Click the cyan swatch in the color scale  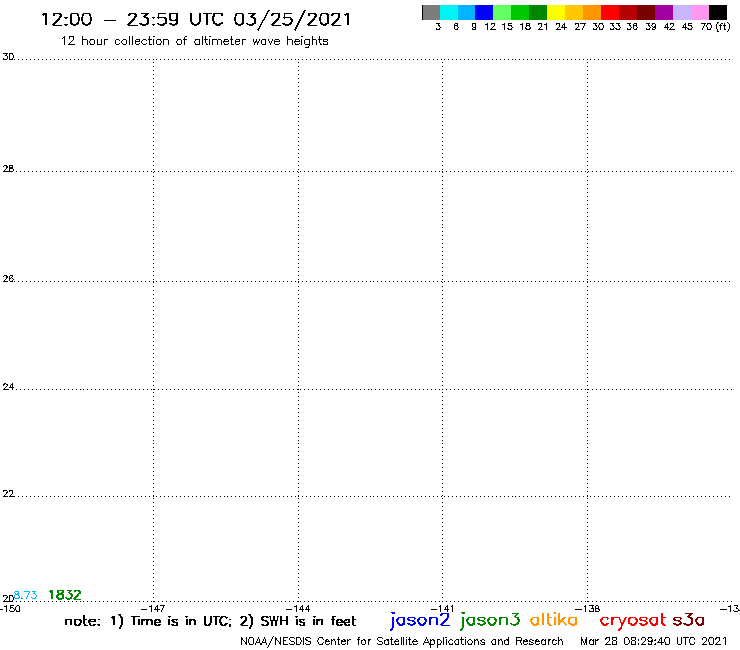[449, 12]
